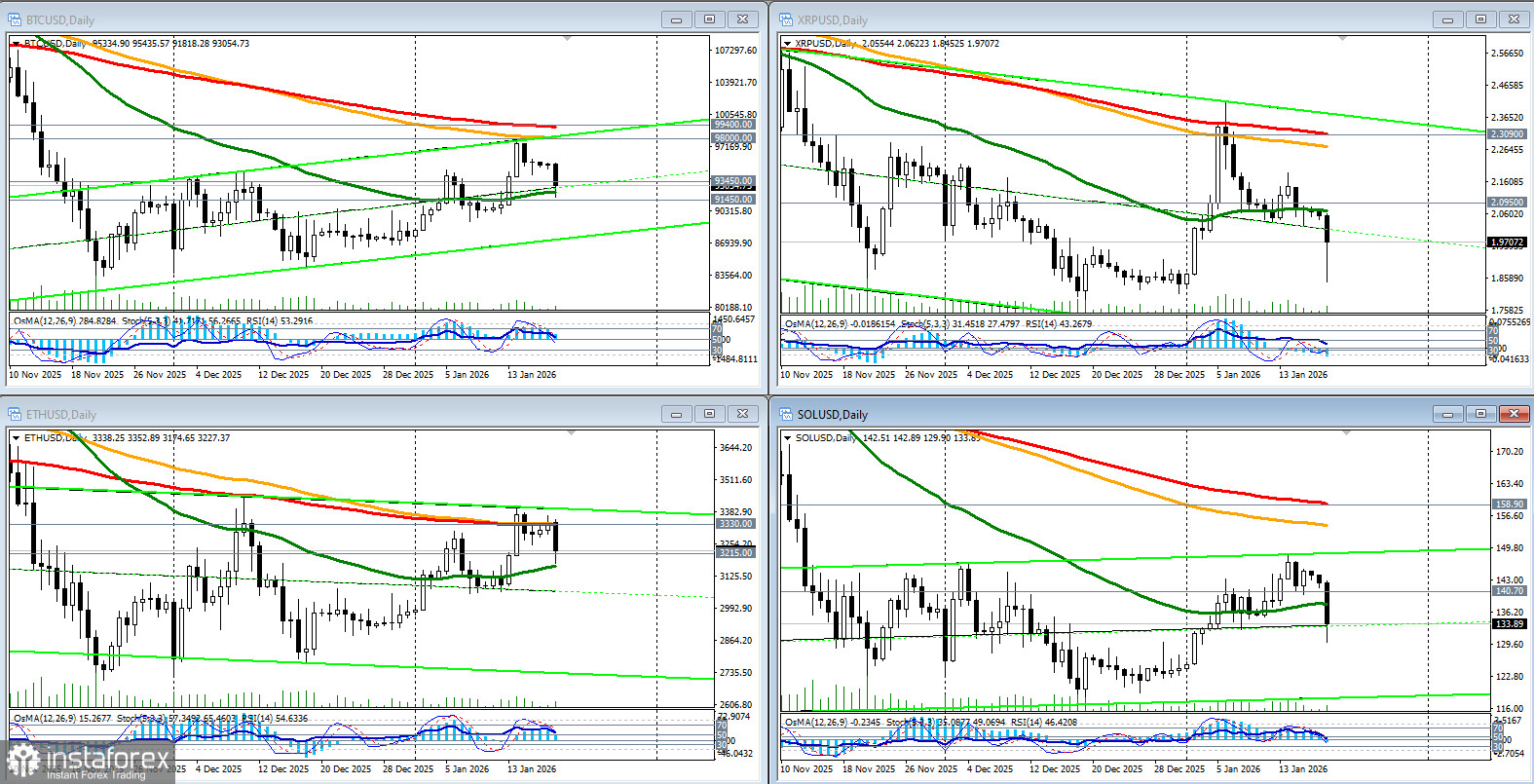Maximize the SOLUSD chart window
Screen dimensions: 1534x784
pos(1480,414)
